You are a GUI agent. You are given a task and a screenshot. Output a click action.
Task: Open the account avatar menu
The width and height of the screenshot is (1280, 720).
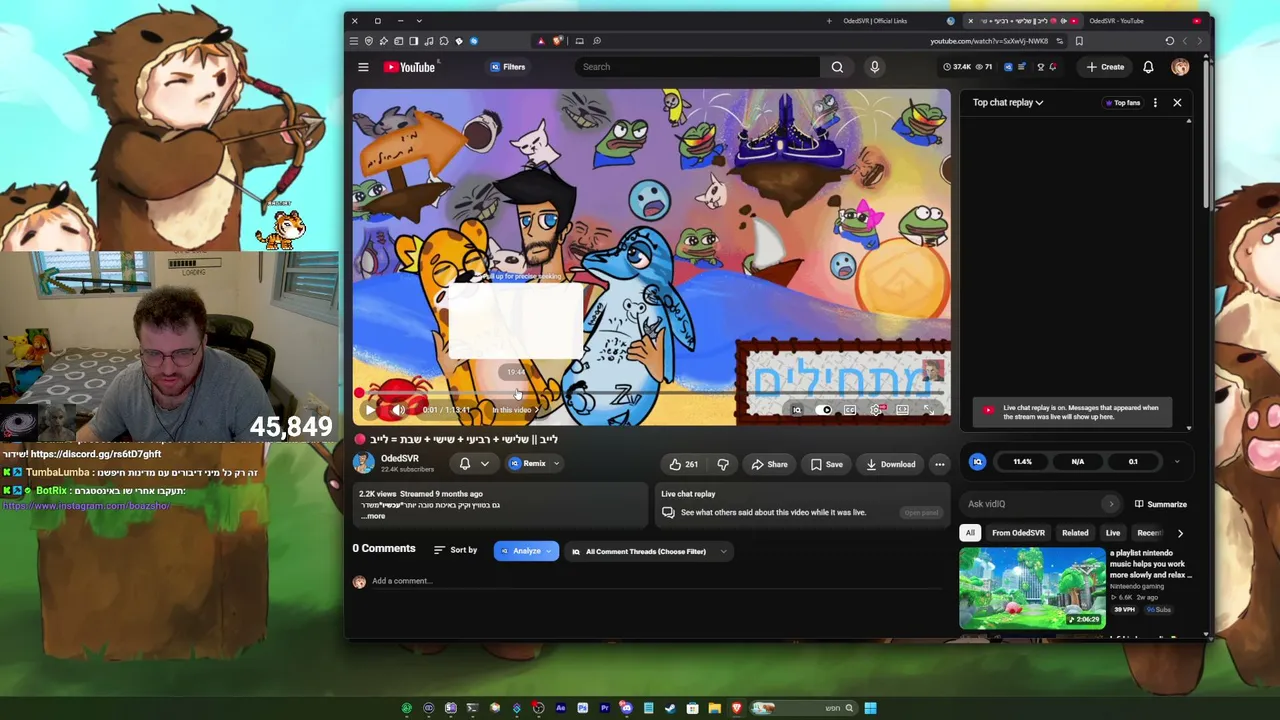[1180, 67]
